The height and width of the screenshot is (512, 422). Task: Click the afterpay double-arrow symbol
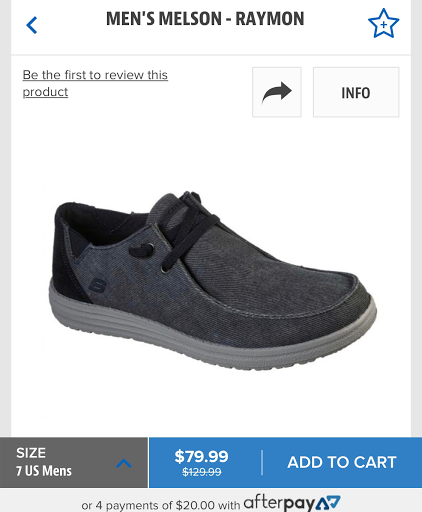pos(328,503)
